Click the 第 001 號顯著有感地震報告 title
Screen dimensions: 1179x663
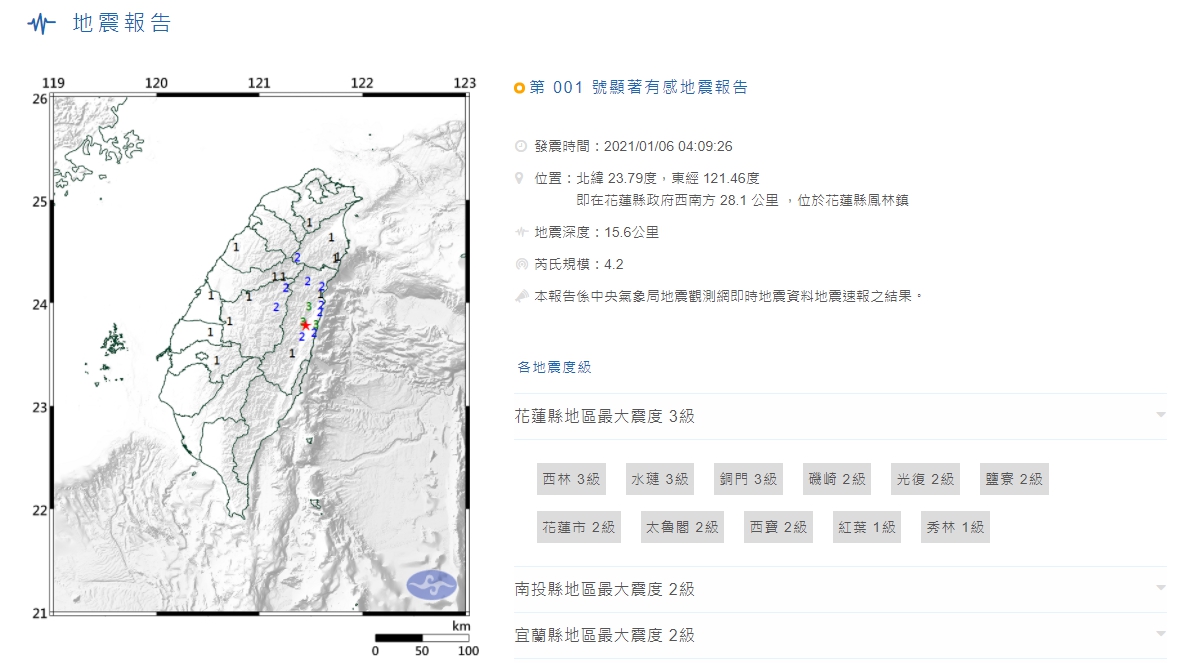[x=638, y=88]
